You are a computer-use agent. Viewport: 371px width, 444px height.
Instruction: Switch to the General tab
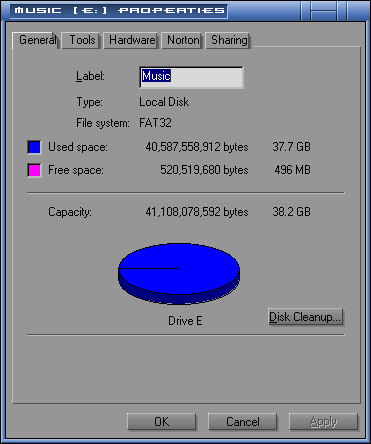(x=36, y=40)
